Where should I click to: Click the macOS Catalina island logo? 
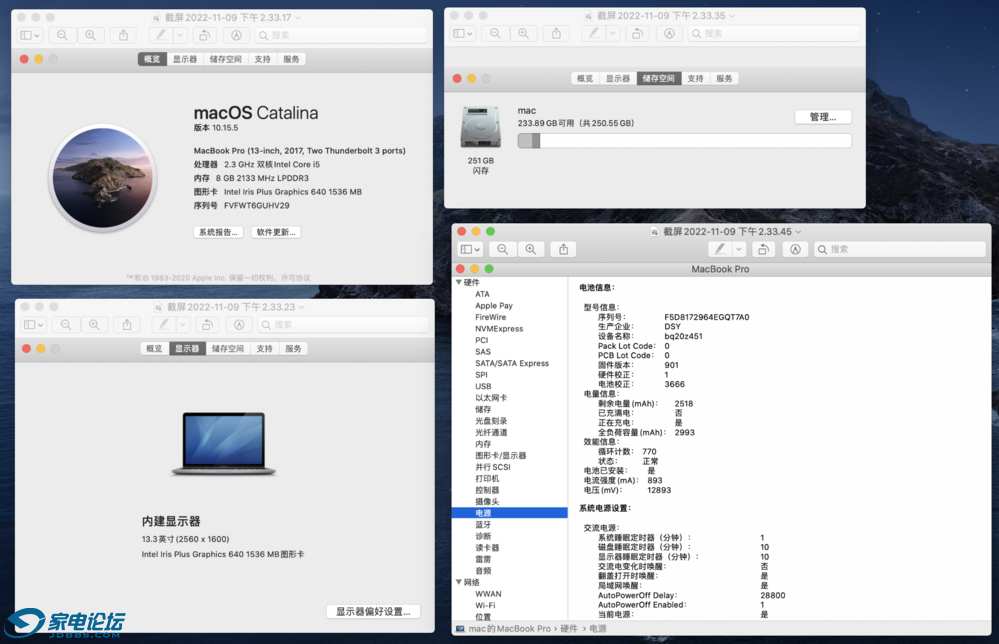(103, 177)
